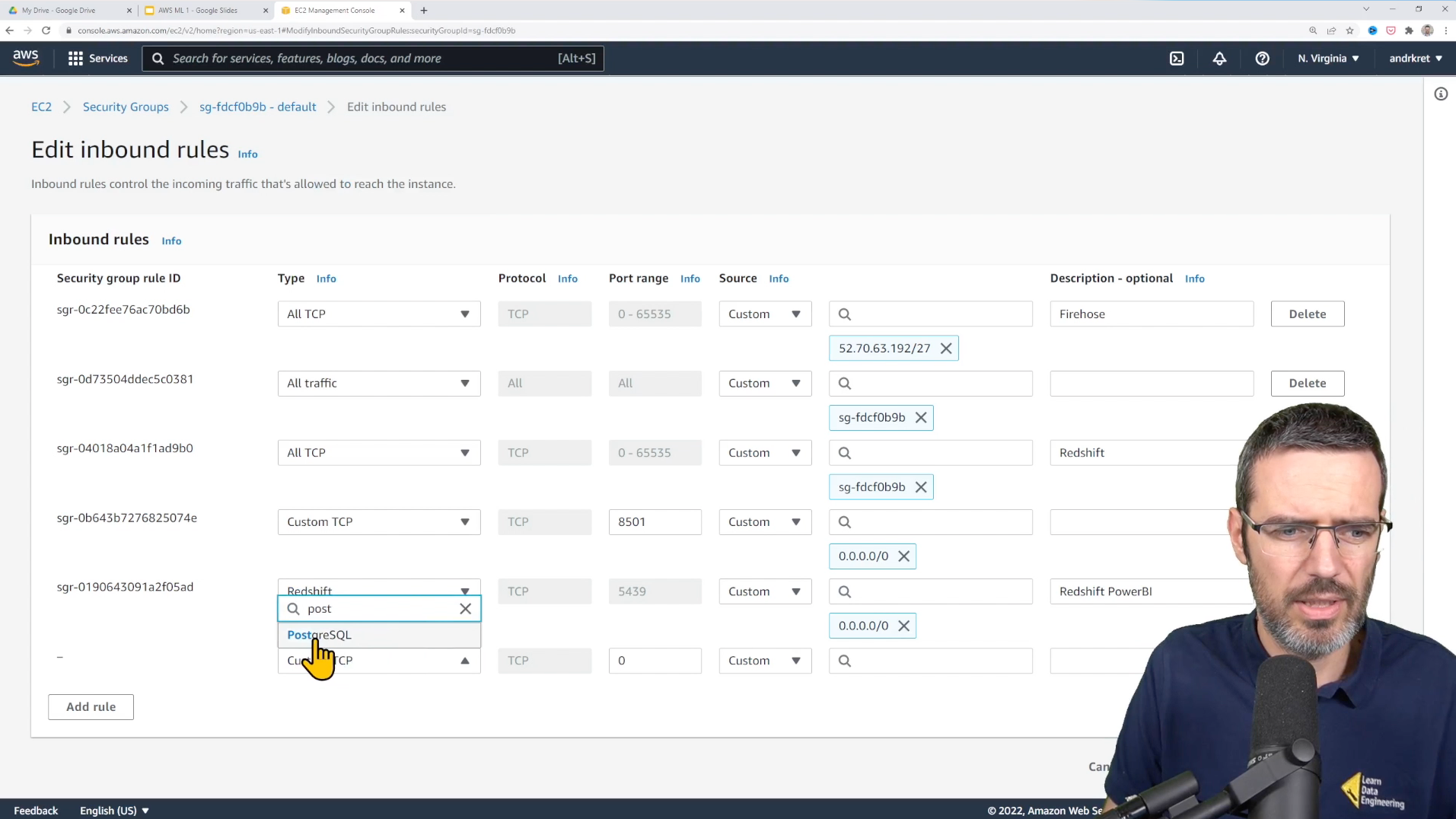Delete the Firehose inbound rule
This screenshot has height=819, width=1456.
pos(1307,314)
